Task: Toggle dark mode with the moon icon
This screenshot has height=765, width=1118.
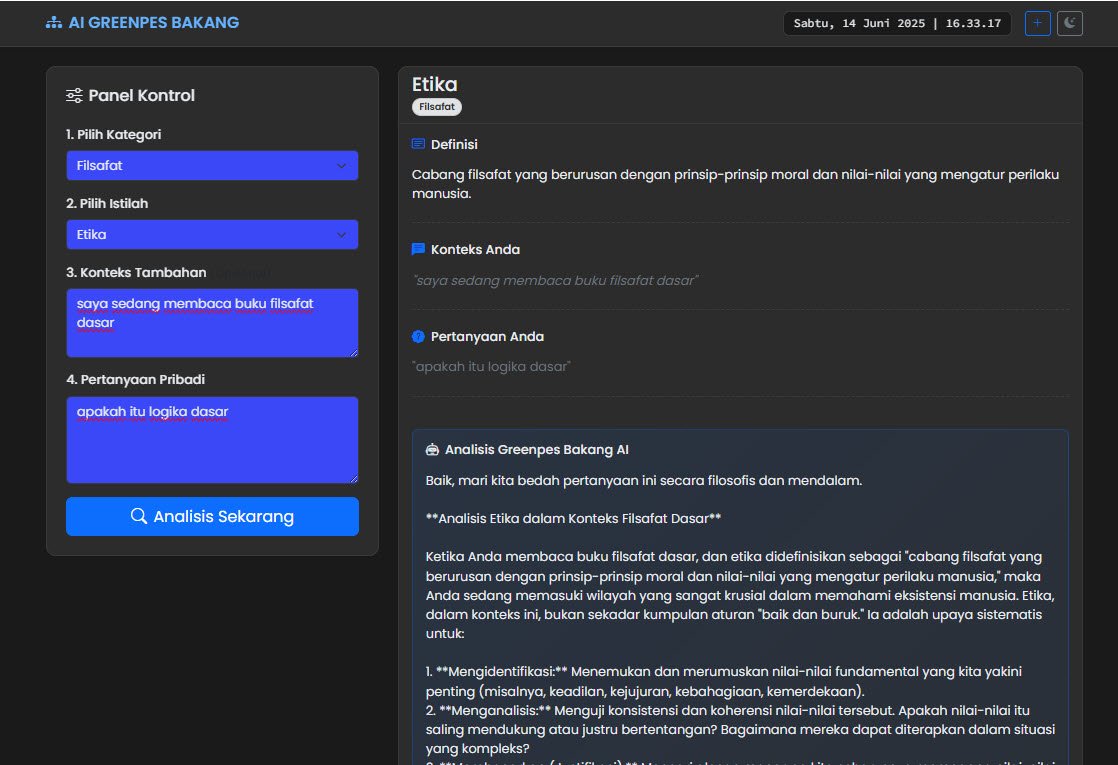Action: [1070, 23]
